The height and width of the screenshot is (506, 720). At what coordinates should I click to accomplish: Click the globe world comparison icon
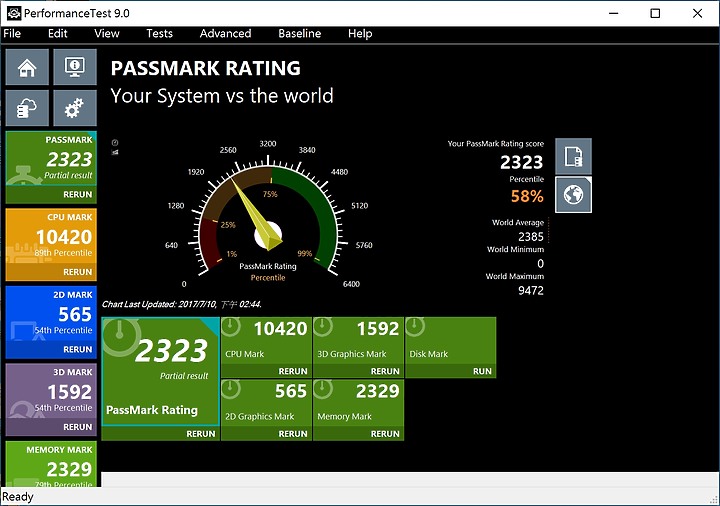point(574,195)
